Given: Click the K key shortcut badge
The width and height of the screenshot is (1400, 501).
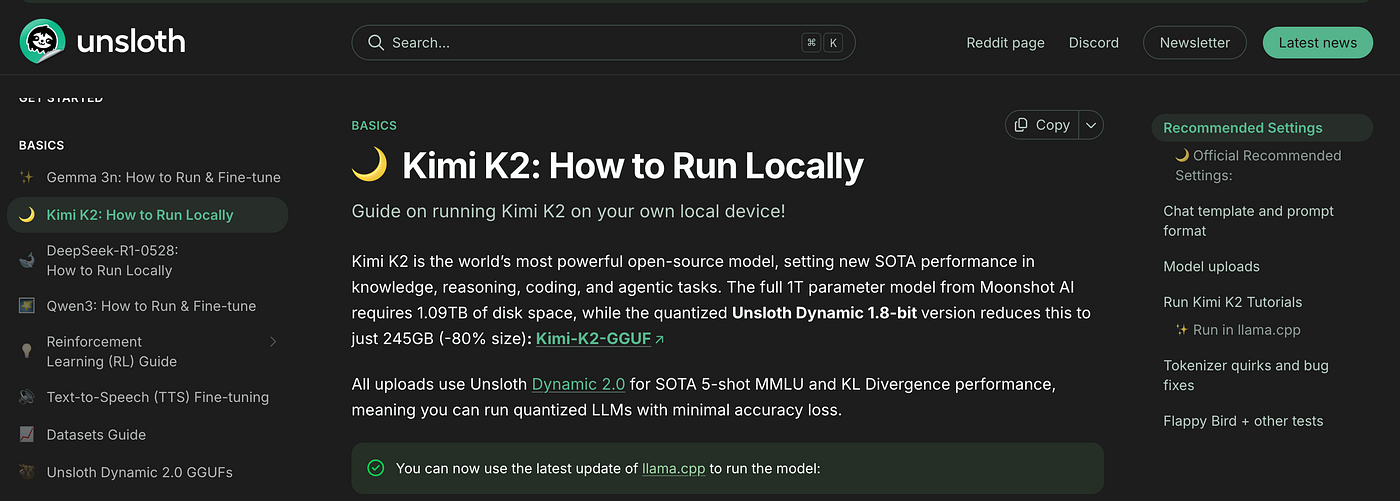Looking at the screenshot, I should click(833, 43).
